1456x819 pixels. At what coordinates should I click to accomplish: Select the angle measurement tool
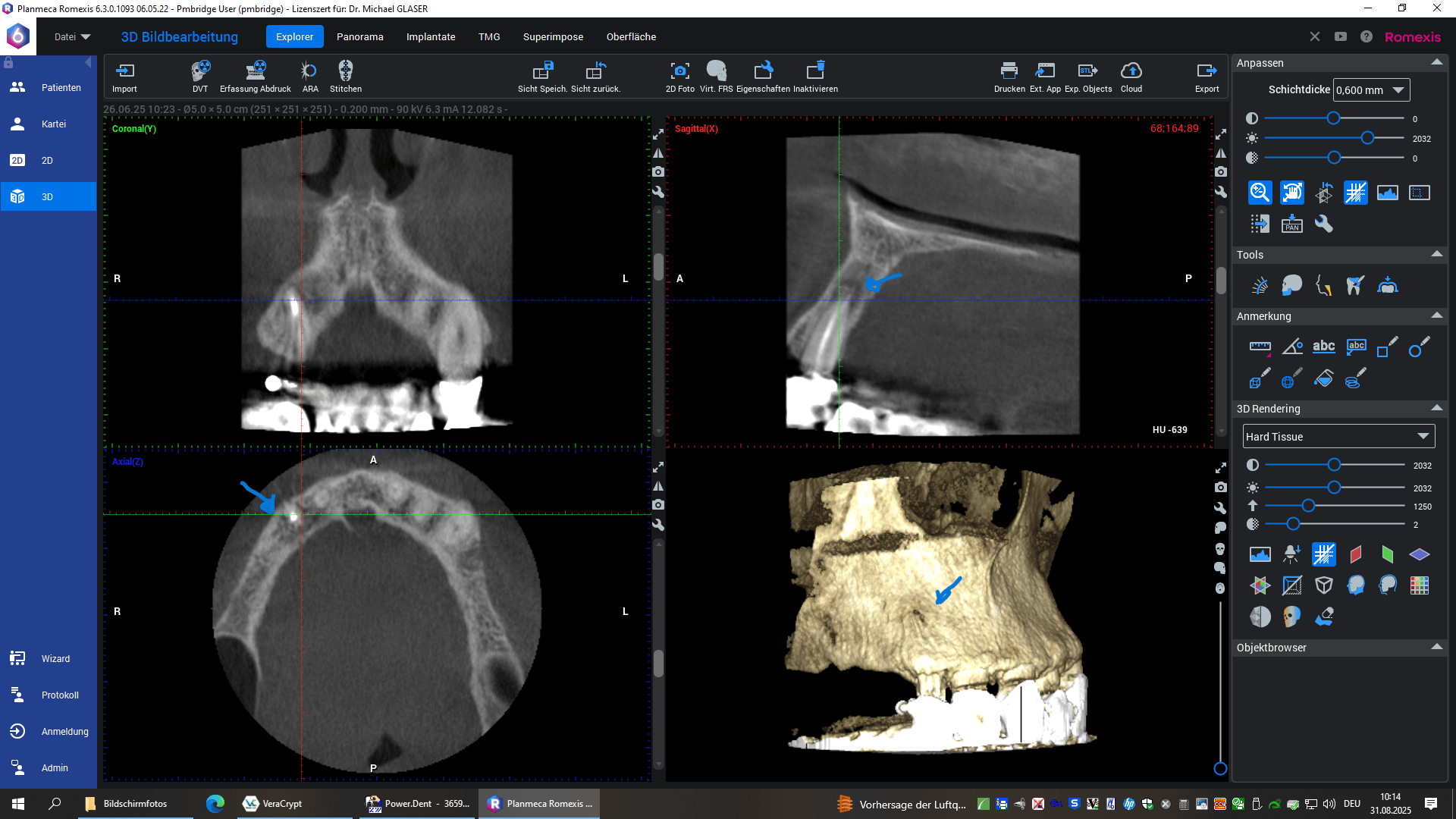click(1292, 348)
